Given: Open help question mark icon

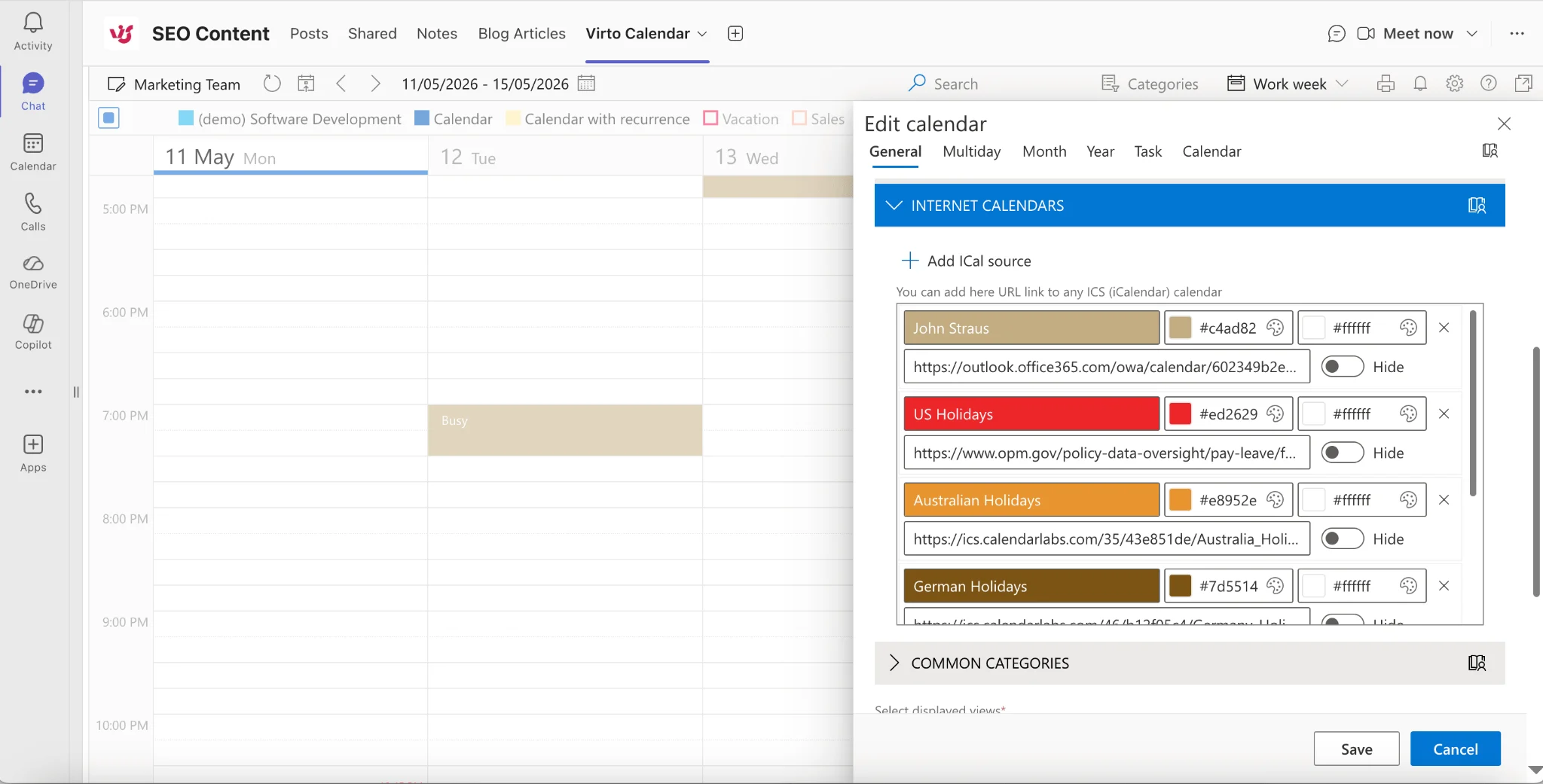Looking at the screenshot, I should coord(1489,84).
